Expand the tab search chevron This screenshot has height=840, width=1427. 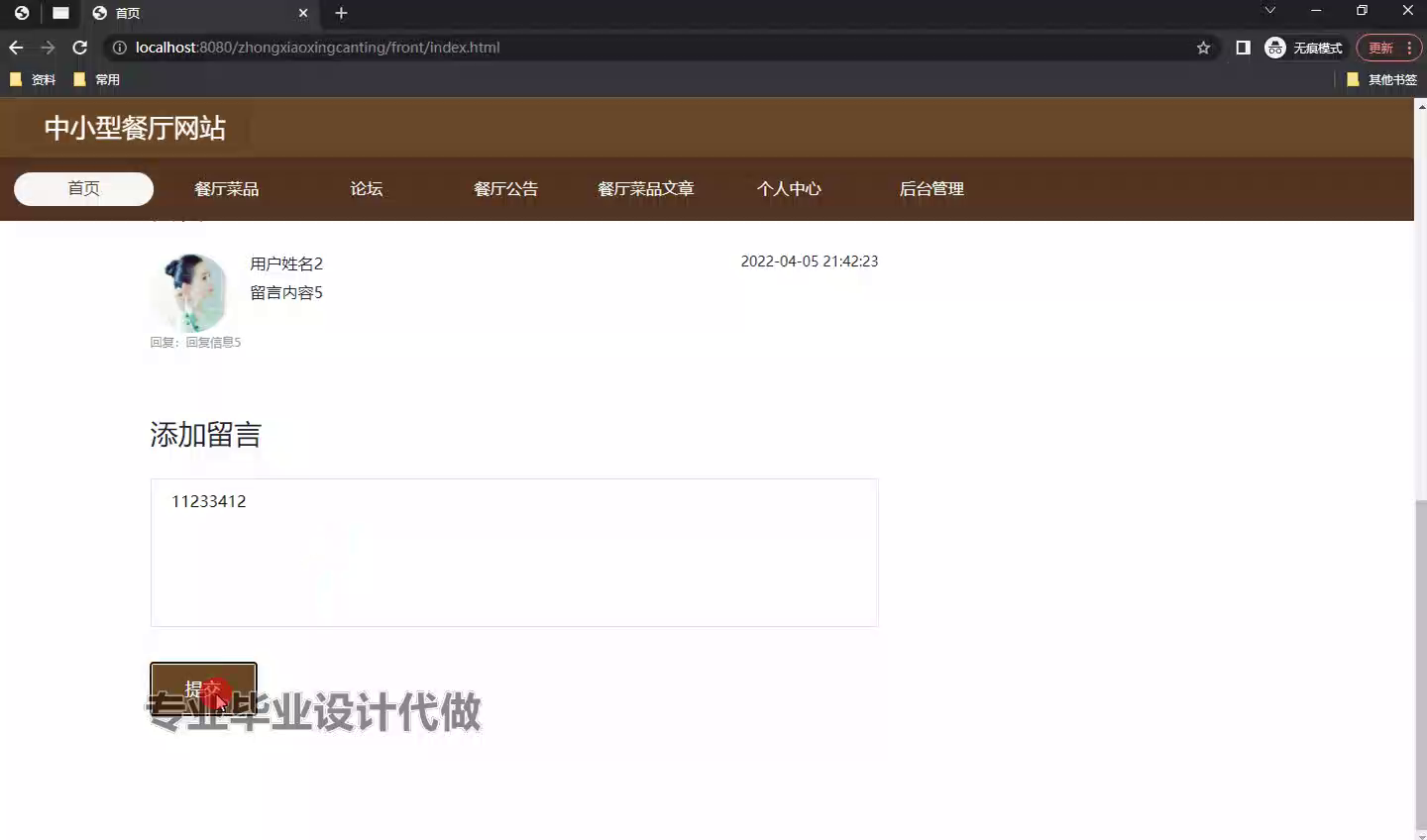1269,11
